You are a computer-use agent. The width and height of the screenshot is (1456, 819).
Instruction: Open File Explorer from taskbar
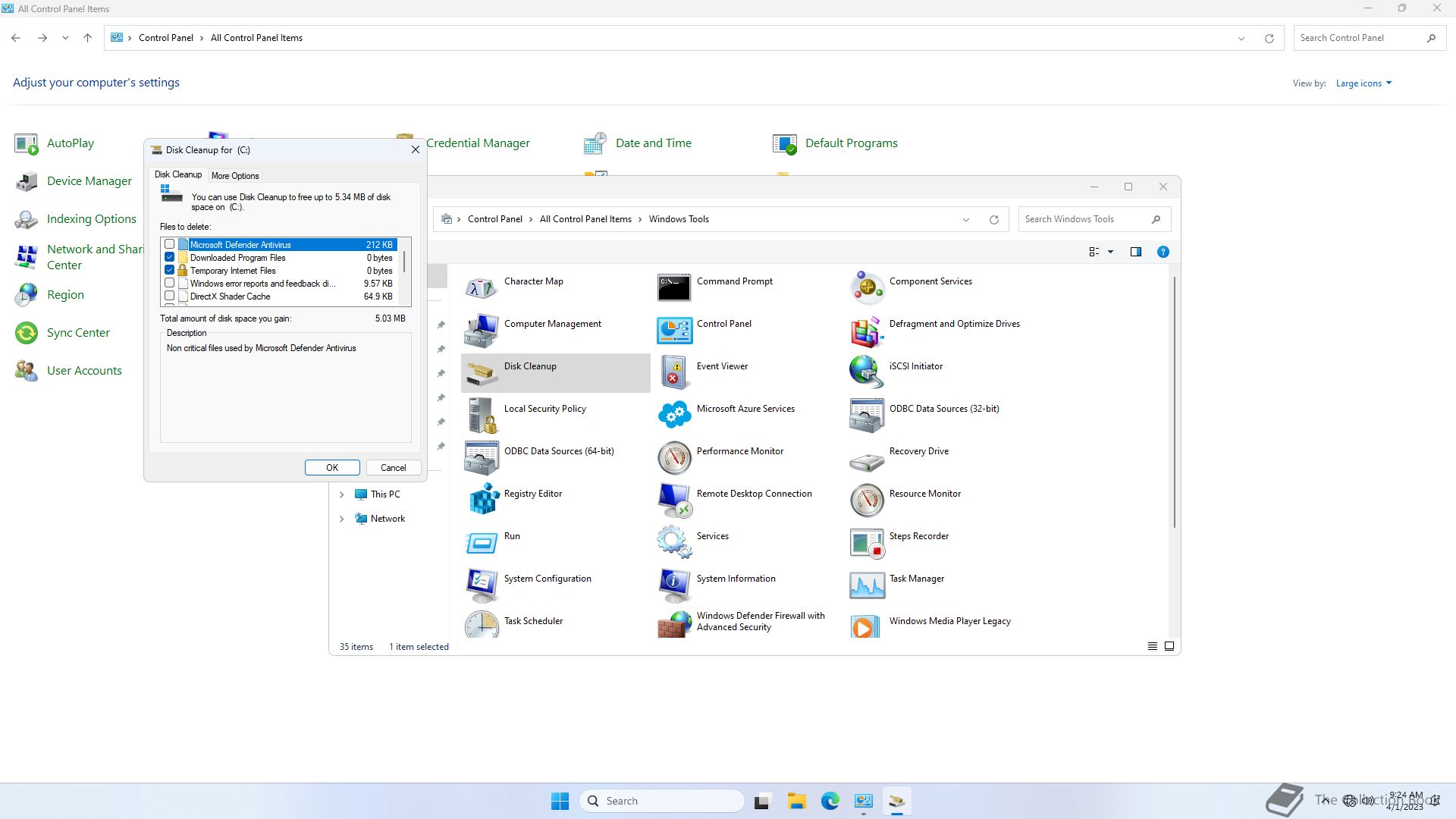point(796,801)
